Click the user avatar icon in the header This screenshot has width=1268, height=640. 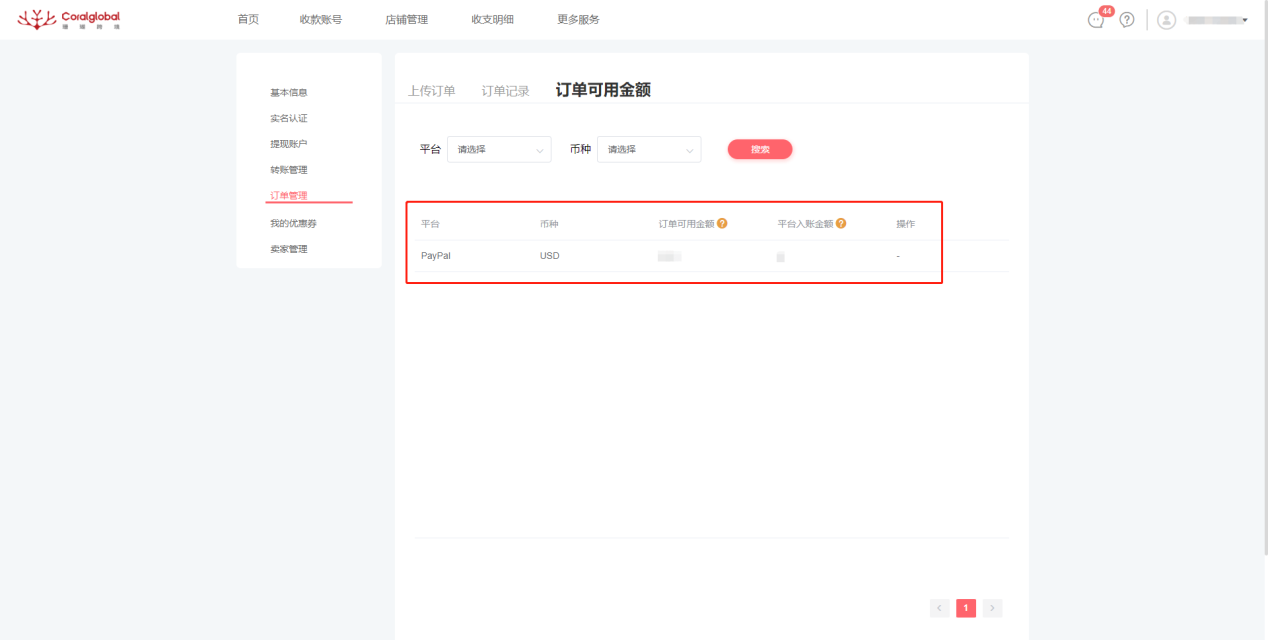coord(1165,19)
